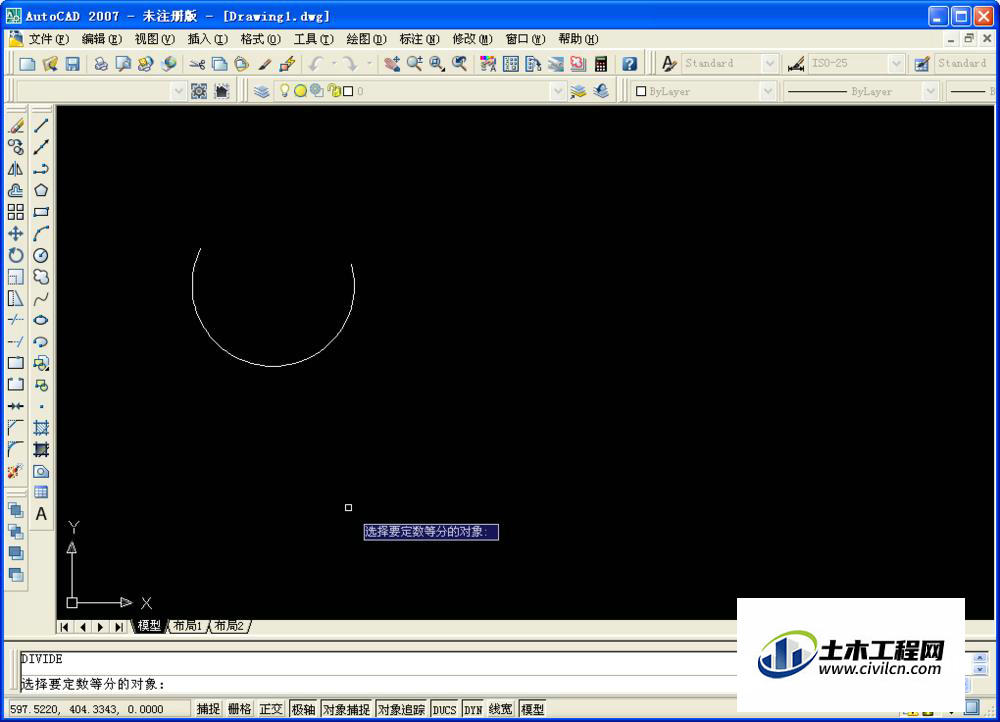
Task: Select the Table tool
Action: point(41,492)
